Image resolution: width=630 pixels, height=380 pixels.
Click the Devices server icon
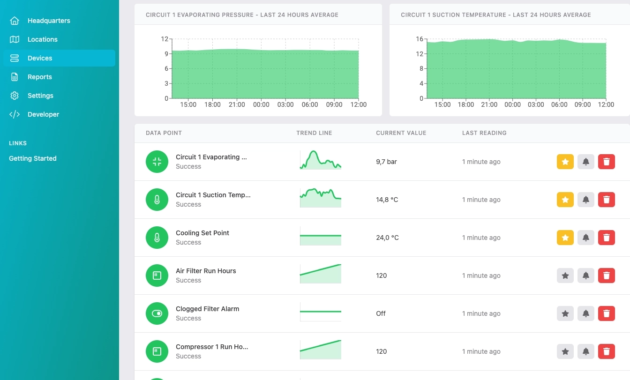pos(14,58)
